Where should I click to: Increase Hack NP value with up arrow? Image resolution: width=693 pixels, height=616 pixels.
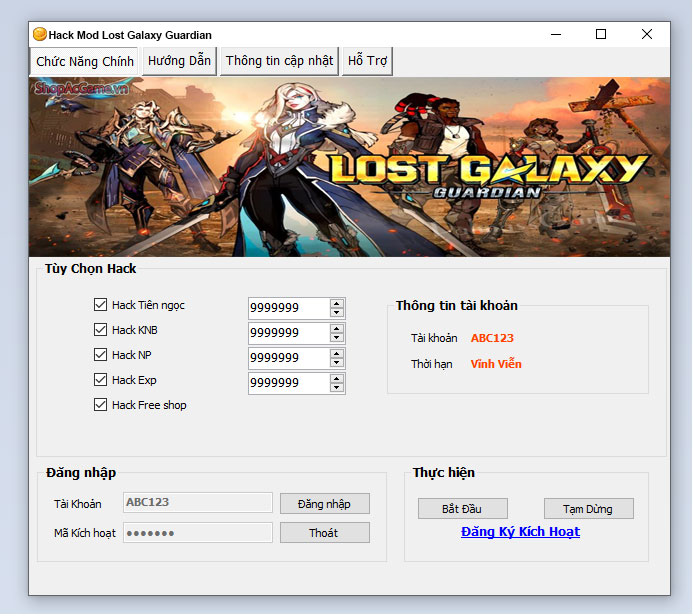(337, 354)
